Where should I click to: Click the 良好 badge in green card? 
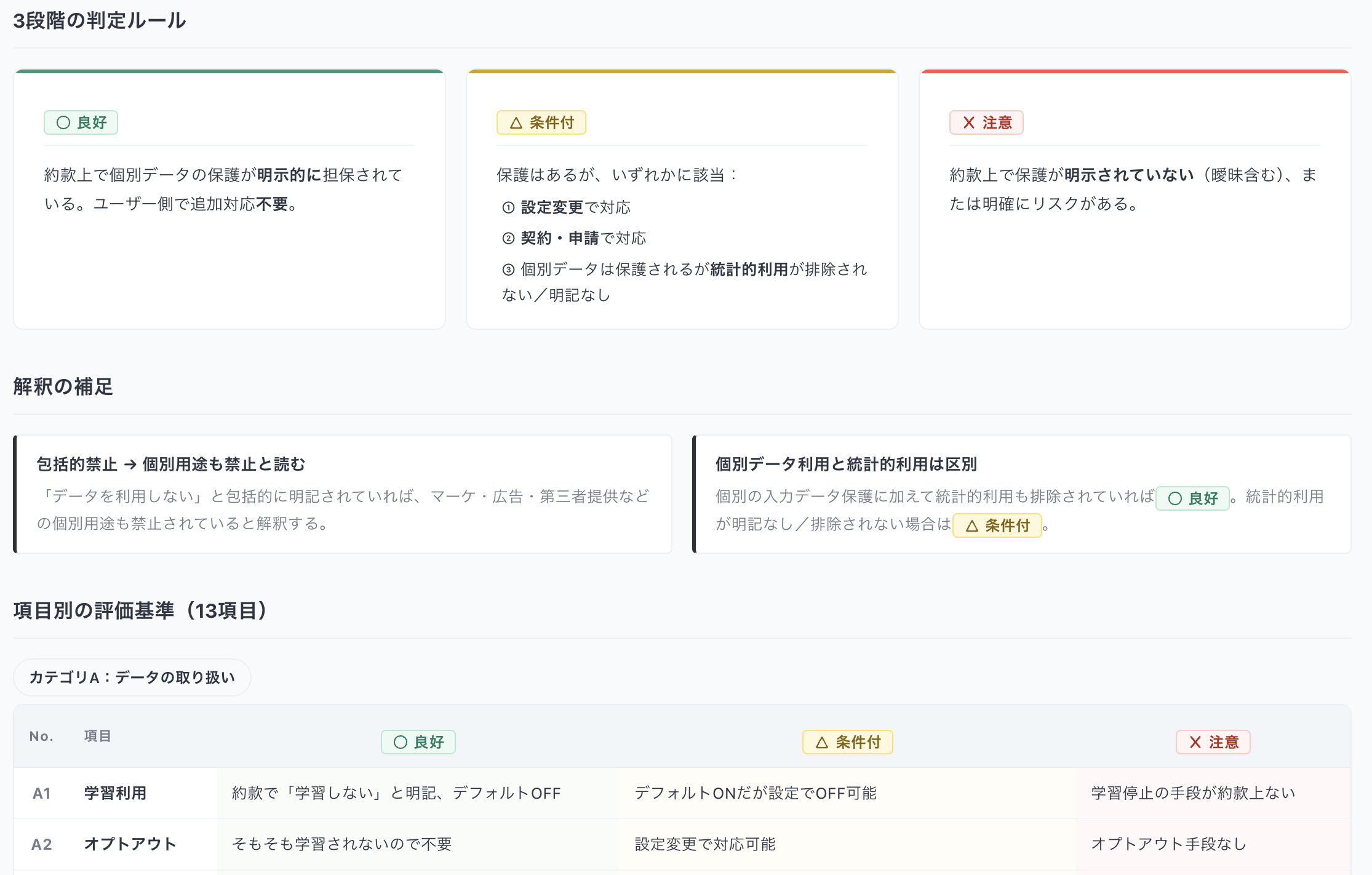[x=81, y=122]
